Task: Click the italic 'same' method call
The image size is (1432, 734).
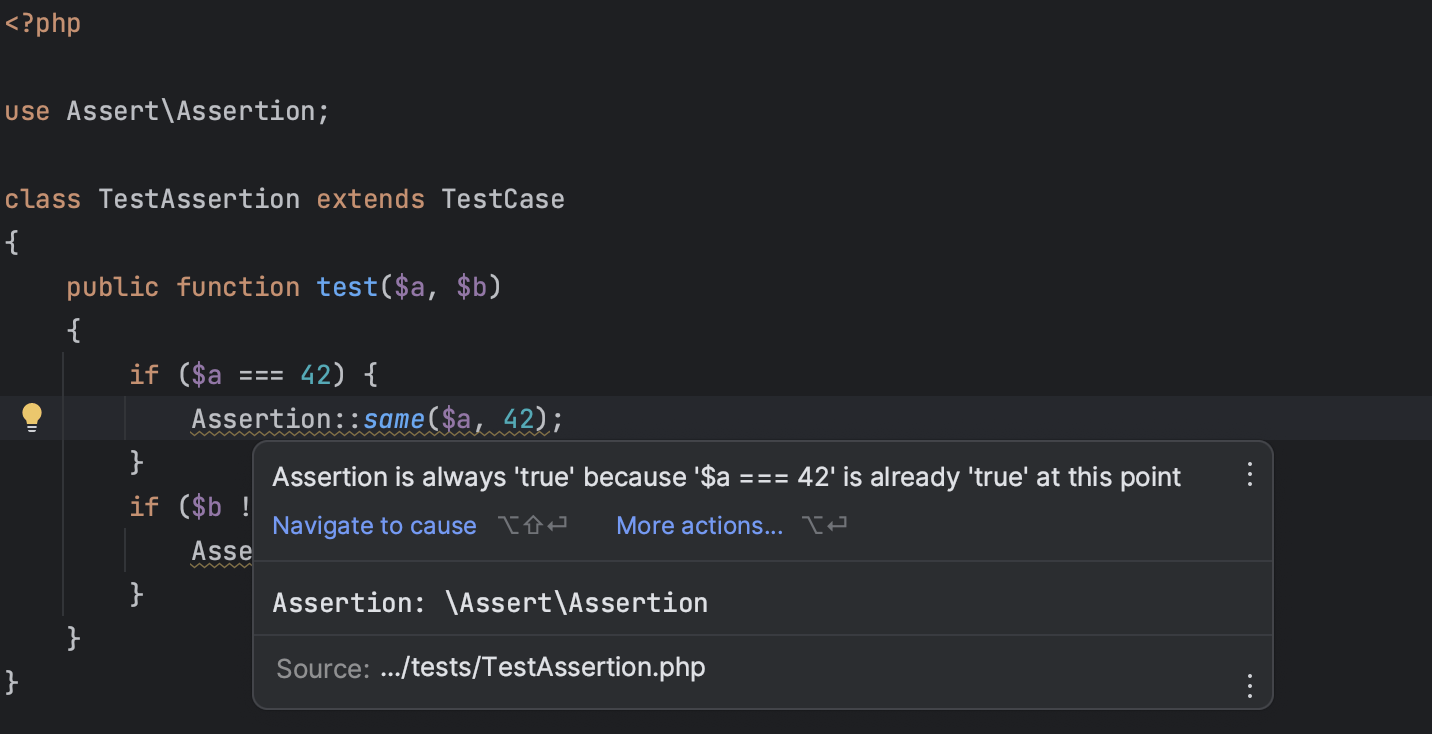Action: (x=394, y=419)
